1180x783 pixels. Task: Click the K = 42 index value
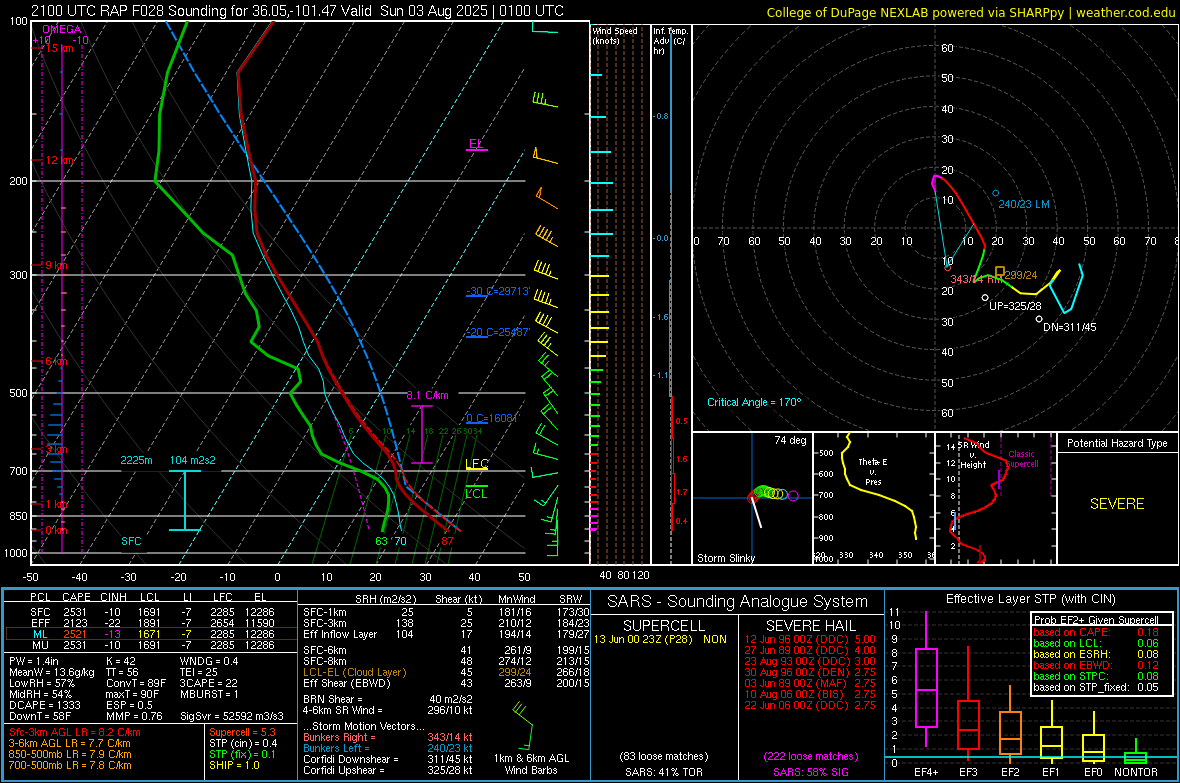click(x=121, y=661)
